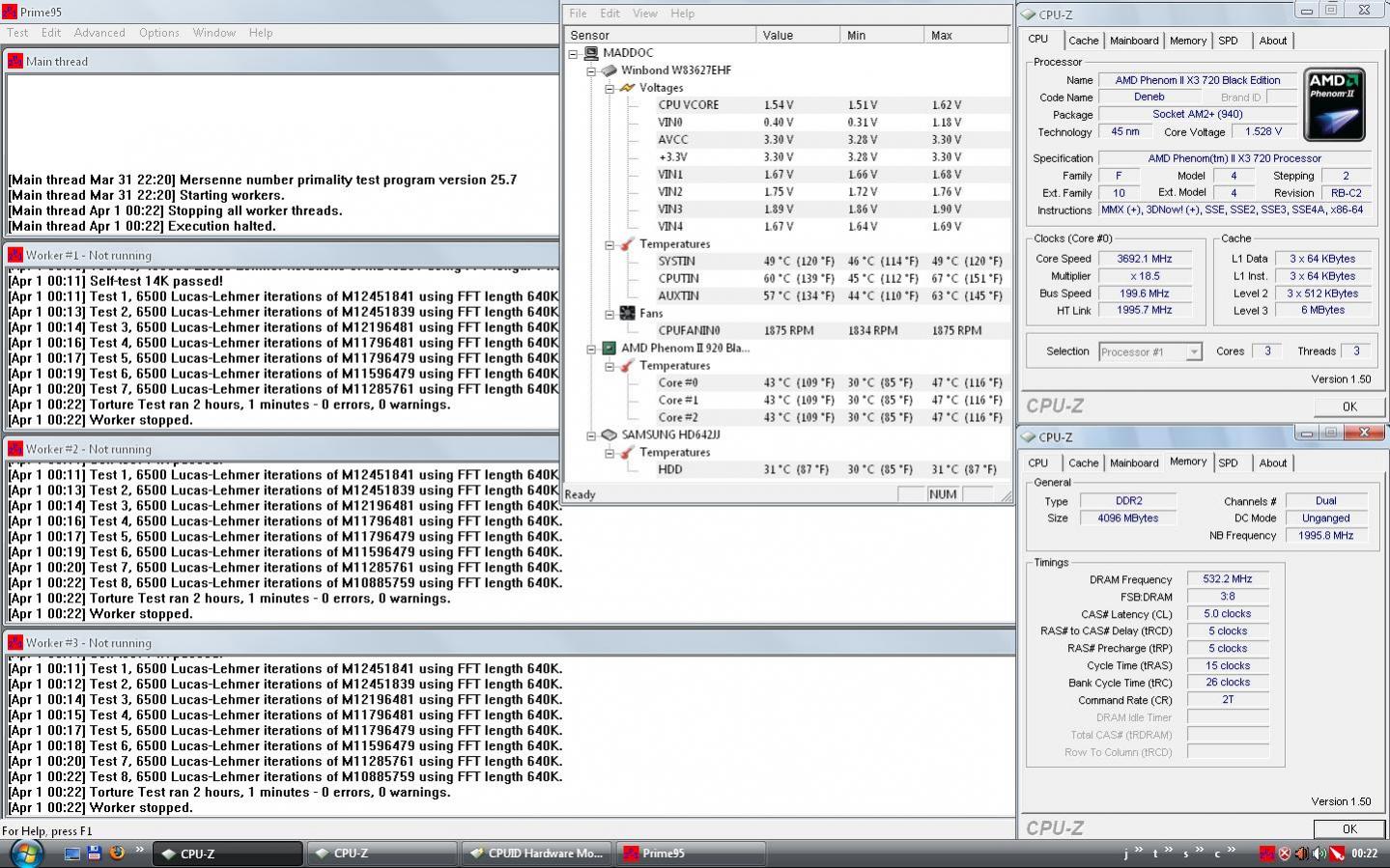Click thermometer icon beside HDD Temperatures
The image size is (1390, 868).
(627, 453)
